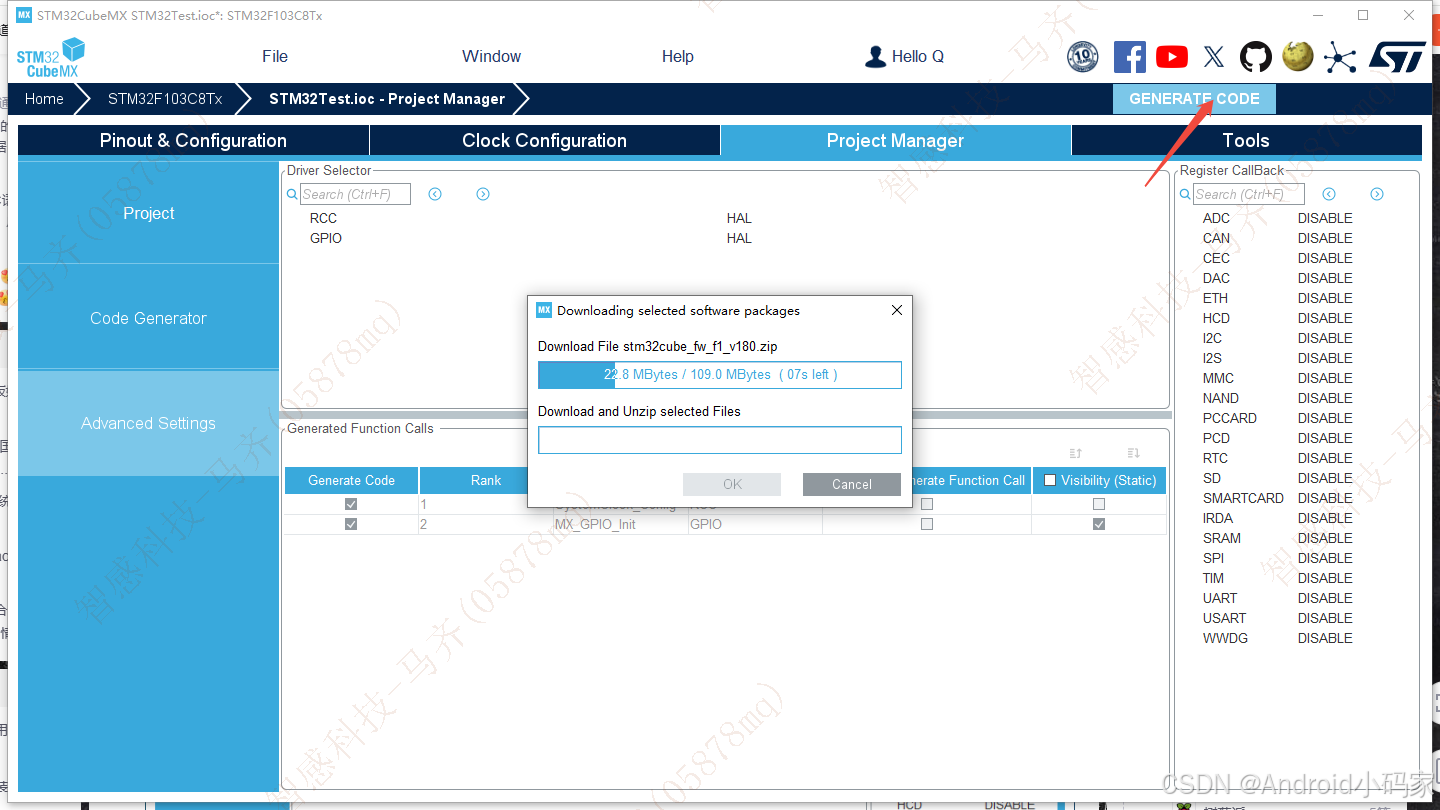Open SPI callback DISABLE dropdown

pos(1325,558)
